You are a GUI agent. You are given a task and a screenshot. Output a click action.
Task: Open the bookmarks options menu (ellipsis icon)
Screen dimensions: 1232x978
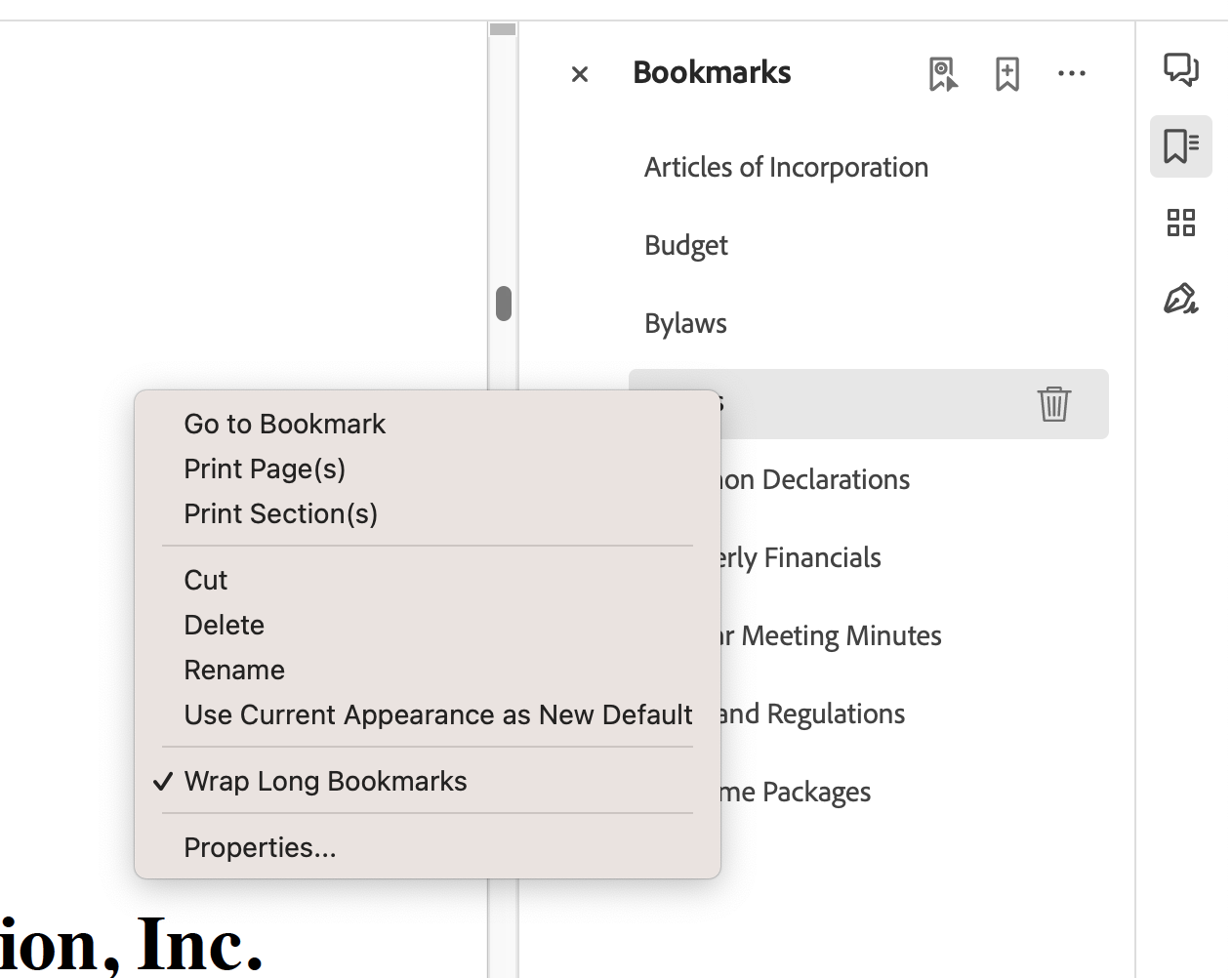point(1072,72)
